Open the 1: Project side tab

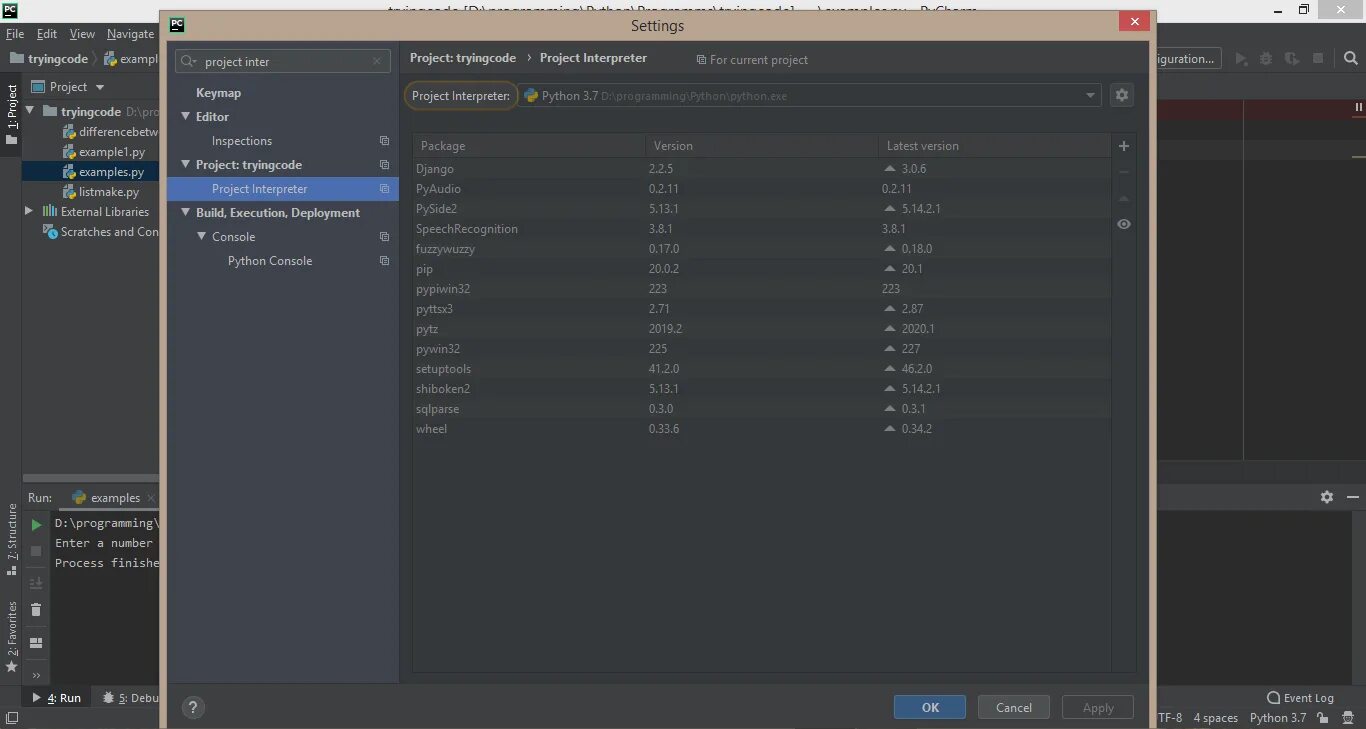pyautogui.click(x=12, y=114)
